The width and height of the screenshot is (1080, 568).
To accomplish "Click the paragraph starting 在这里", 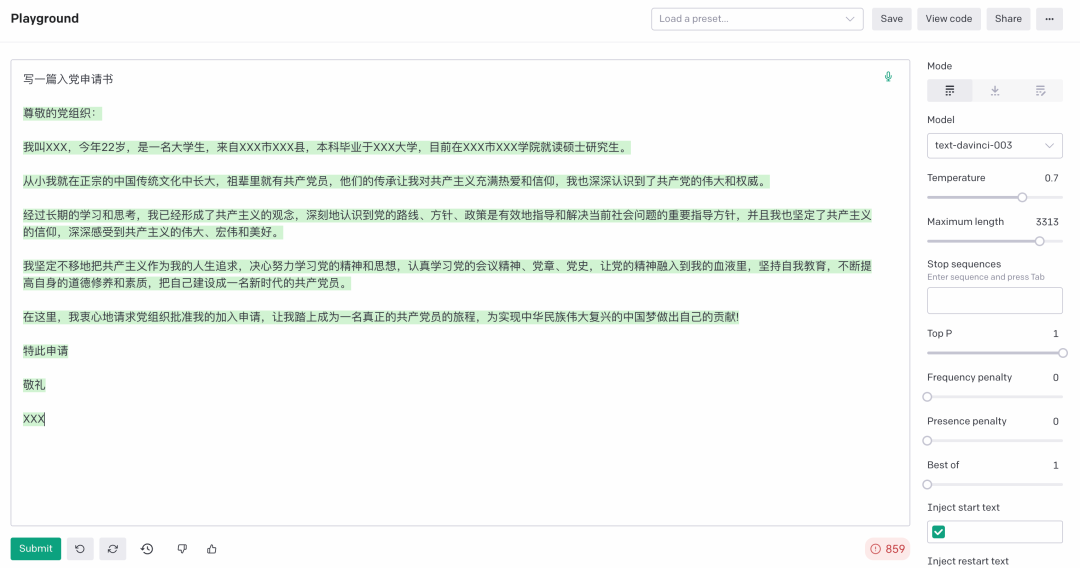I will coord(381,317).
